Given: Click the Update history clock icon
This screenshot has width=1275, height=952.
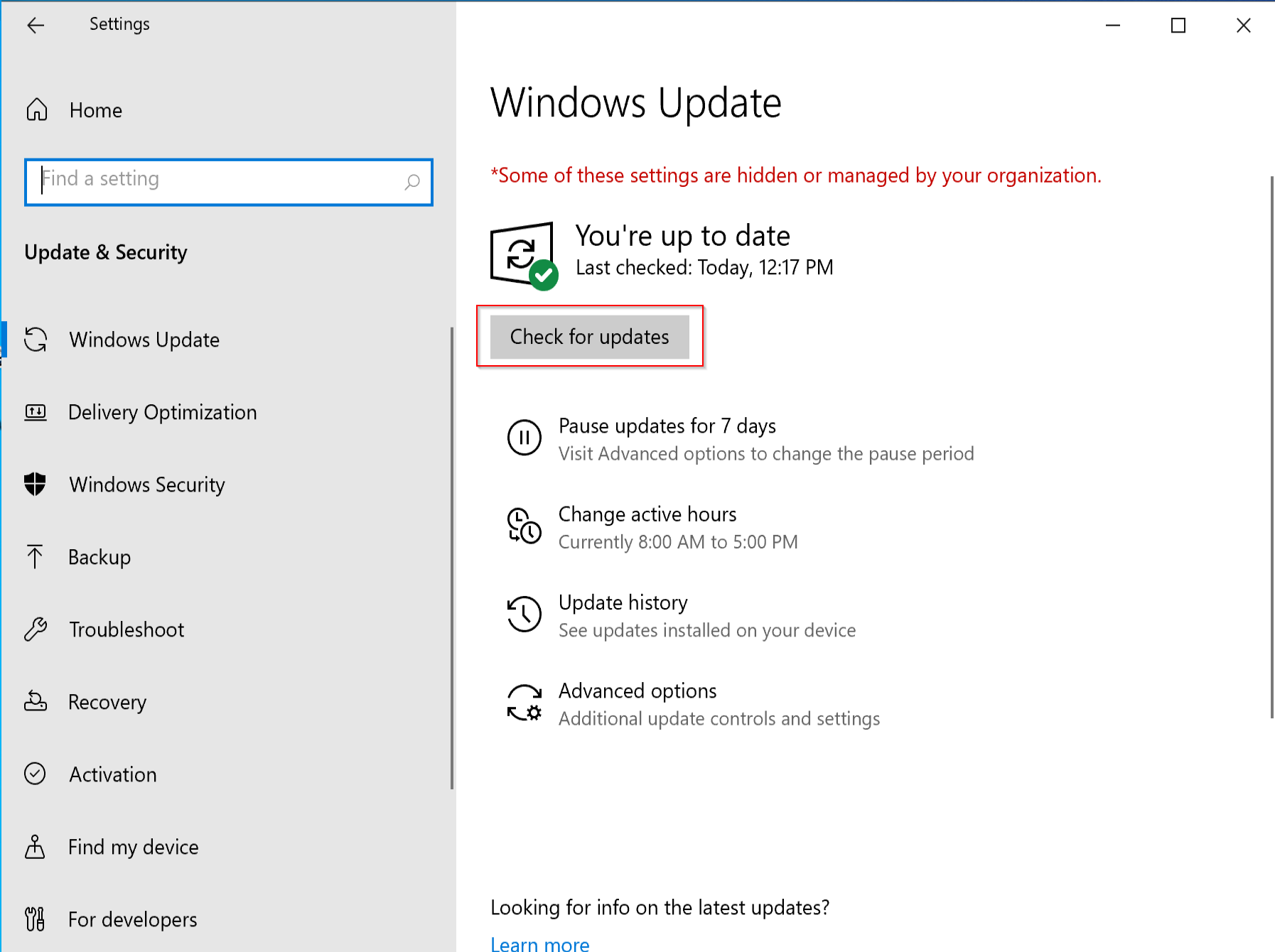Looking at the screenshot, I should [x=524, y=614].
